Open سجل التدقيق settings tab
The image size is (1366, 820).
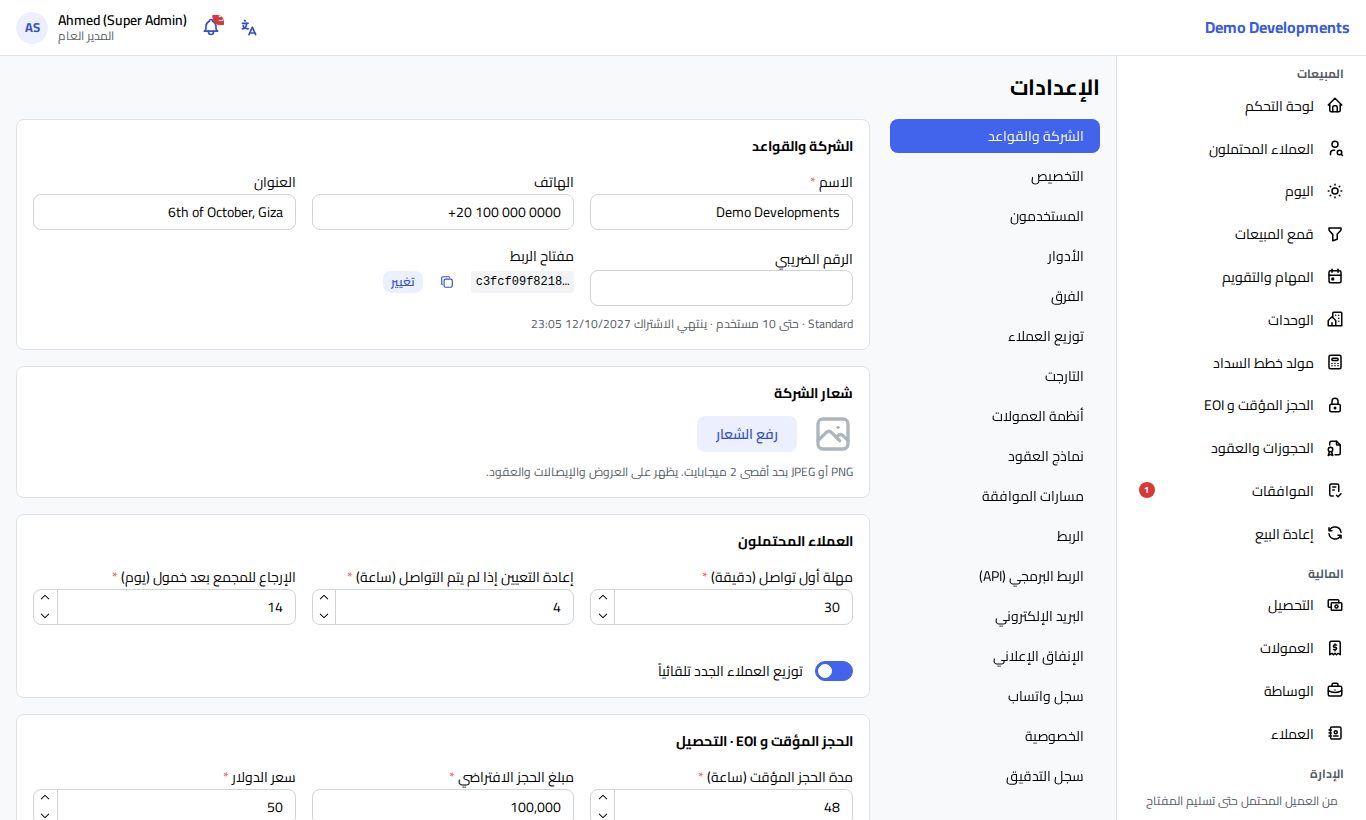pyautogui.click(x=995, y=776)
